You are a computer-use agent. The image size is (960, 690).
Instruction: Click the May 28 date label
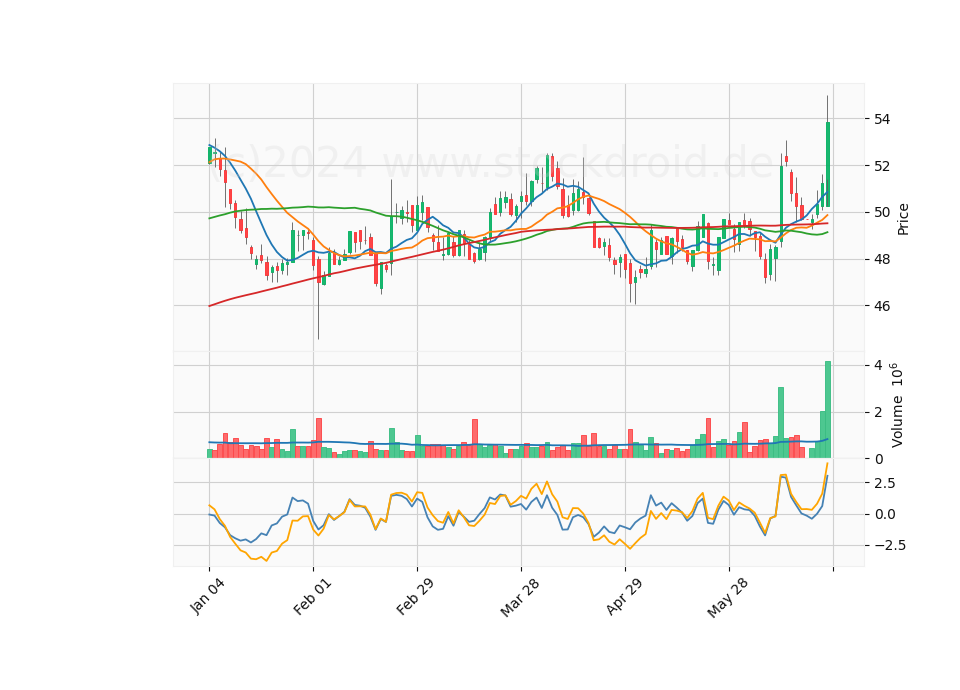pyautogui.click(x=727, y=597)
